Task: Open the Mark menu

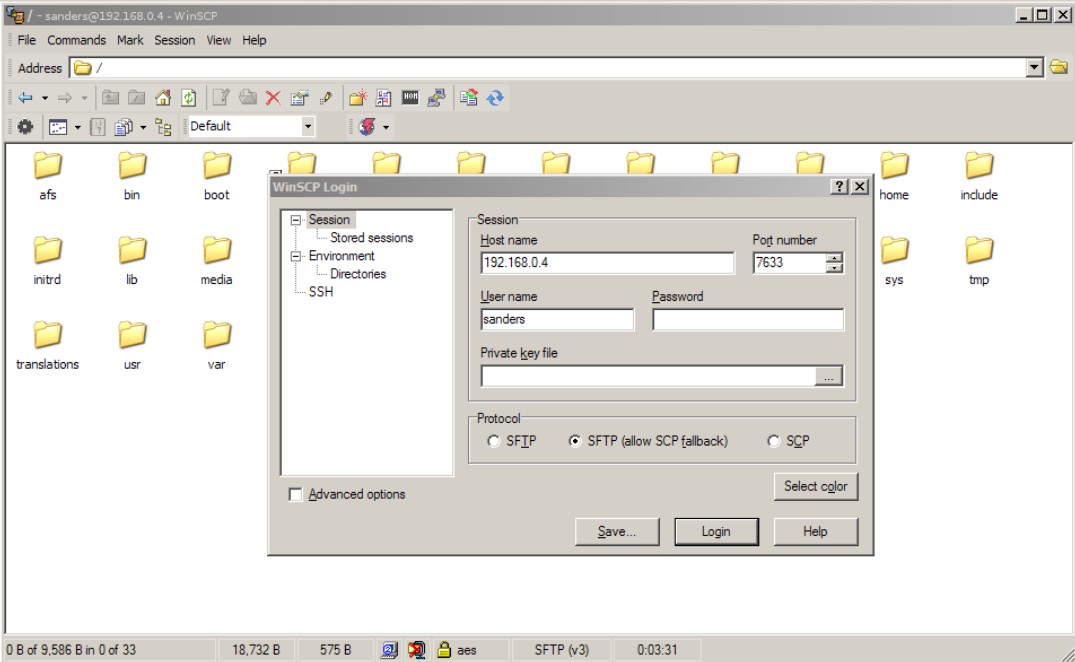Action: pos(130,40)
